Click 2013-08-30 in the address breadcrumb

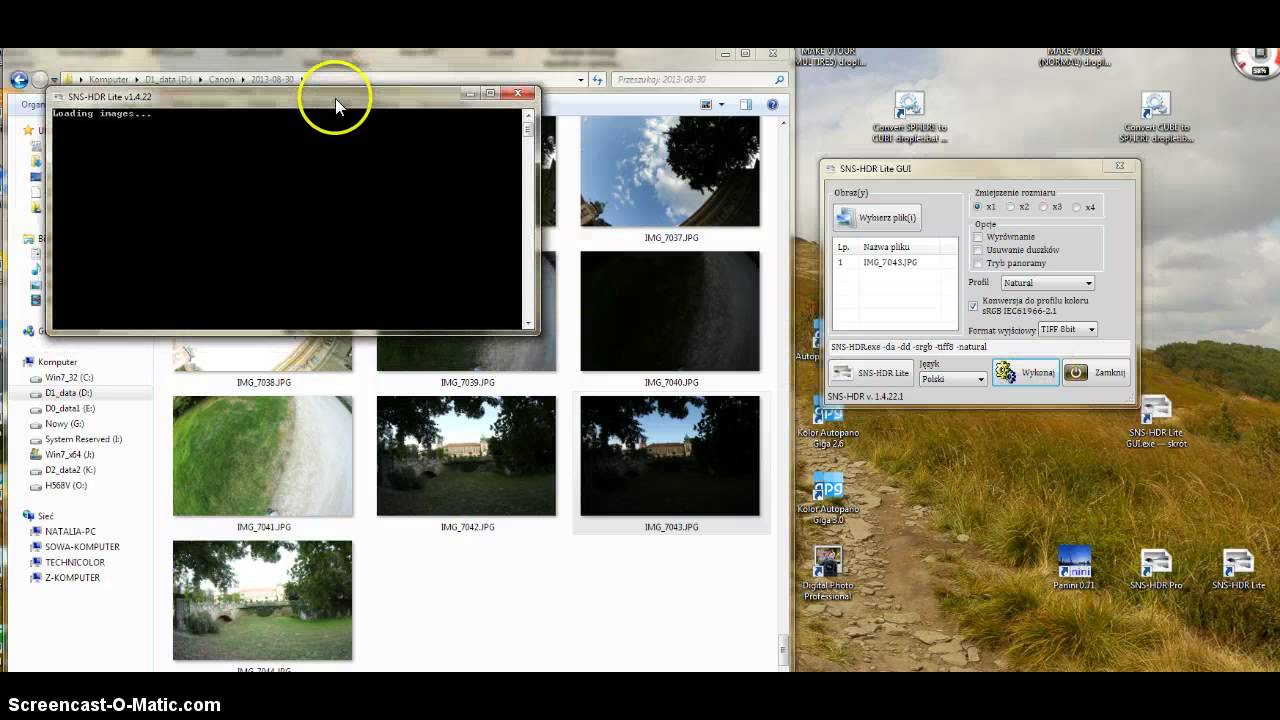272,79
